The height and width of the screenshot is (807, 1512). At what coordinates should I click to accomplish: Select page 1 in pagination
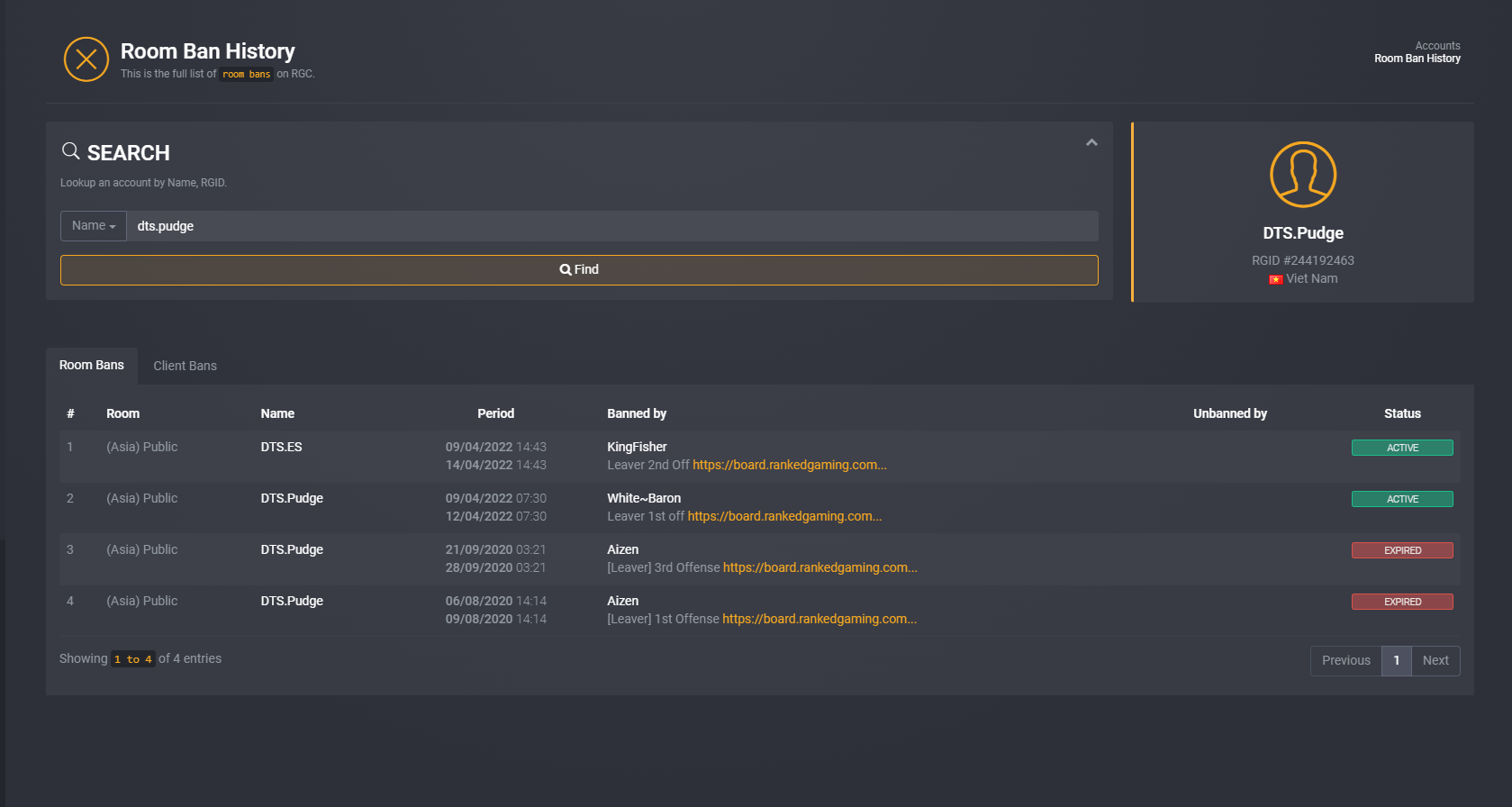coord(1397,660)
